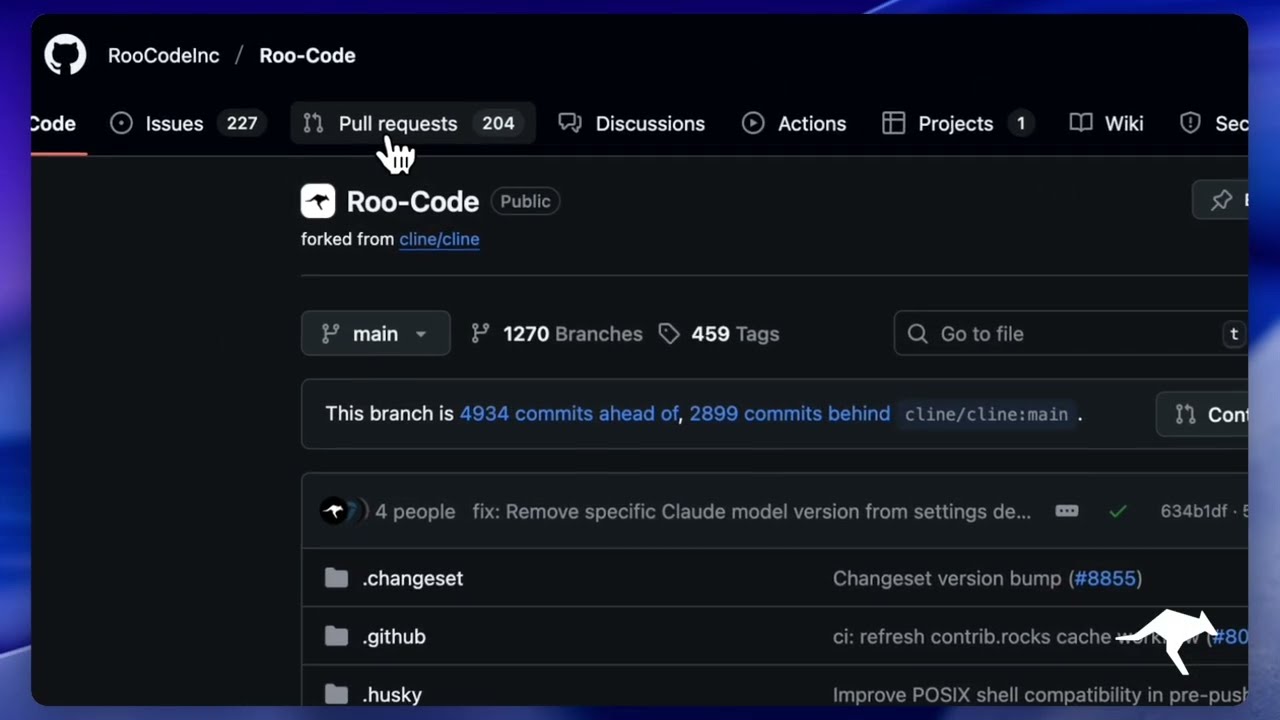Click the 4 people contributors text
Image resolution: width=1280 pixels, height=720 pixels.
pos(415,512)
